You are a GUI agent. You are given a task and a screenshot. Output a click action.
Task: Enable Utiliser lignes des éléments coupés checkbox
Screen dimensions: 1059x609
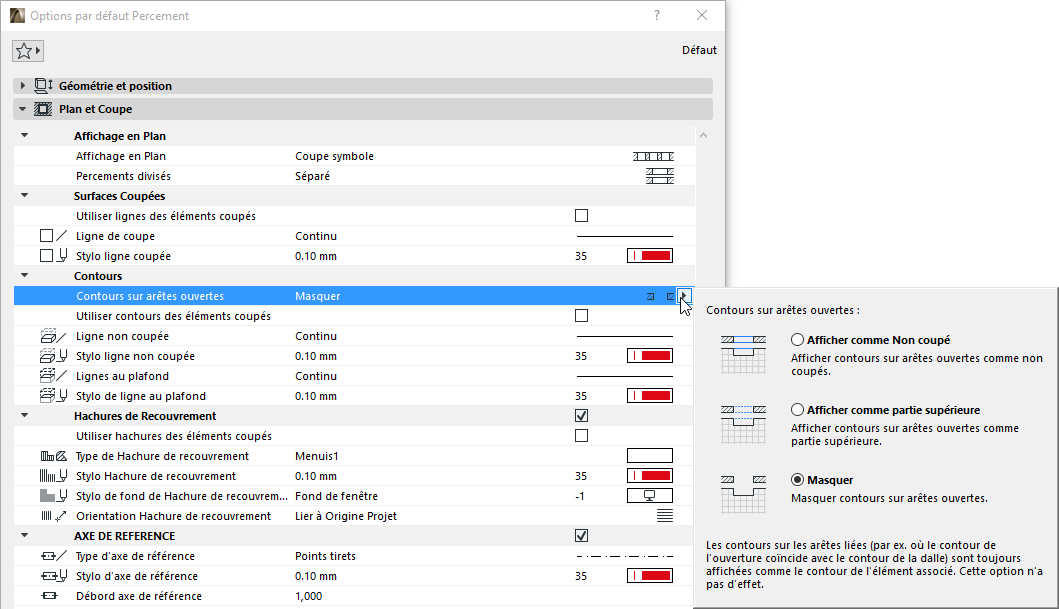click(582, 216)
